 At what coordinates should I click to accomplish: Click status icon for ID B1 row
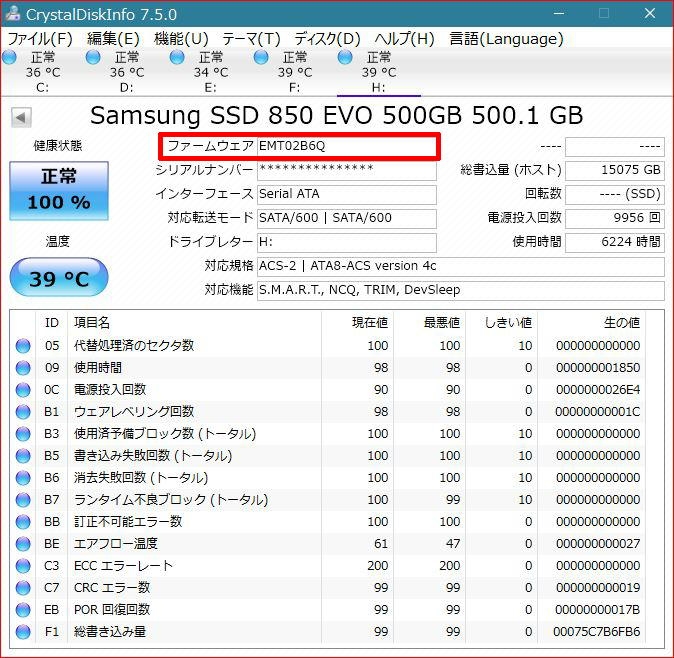click(x=23, y=412)
